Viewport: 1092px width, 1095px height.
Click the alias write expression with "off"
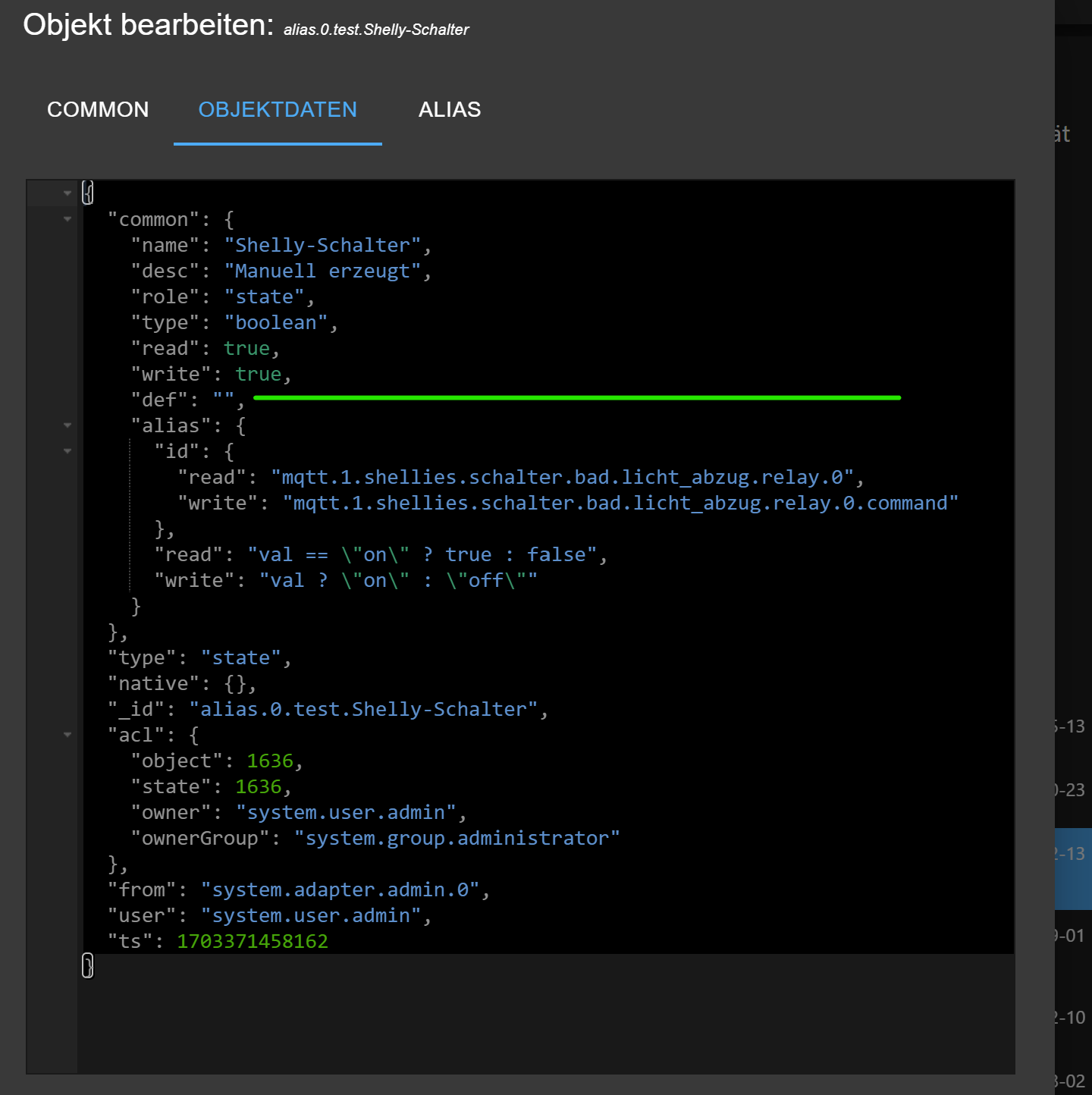click(399, 581)
